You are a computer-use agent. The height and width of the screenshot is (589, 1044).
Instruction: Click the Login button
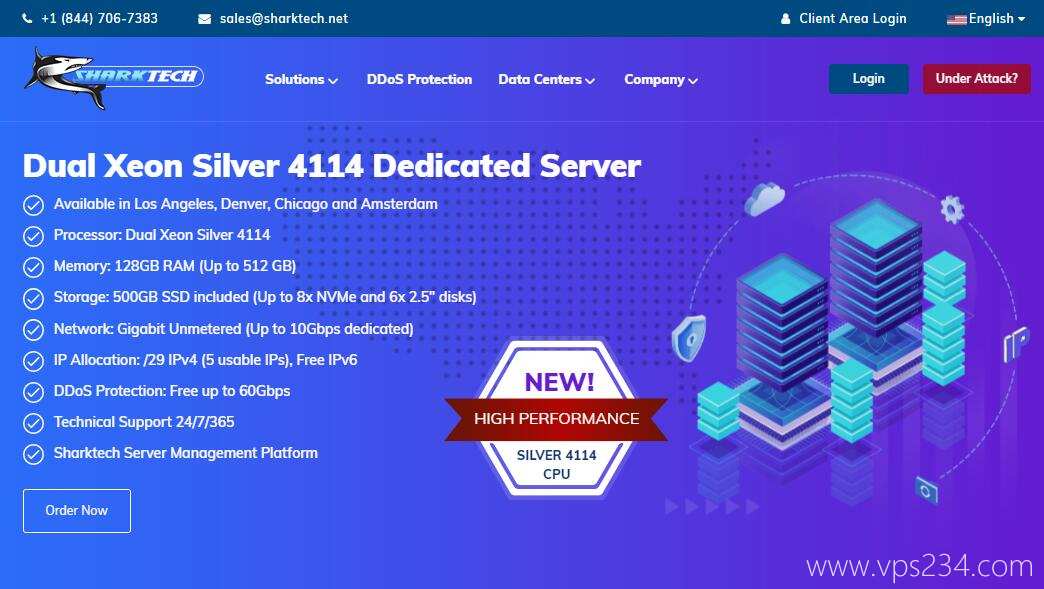coord(868,79)
